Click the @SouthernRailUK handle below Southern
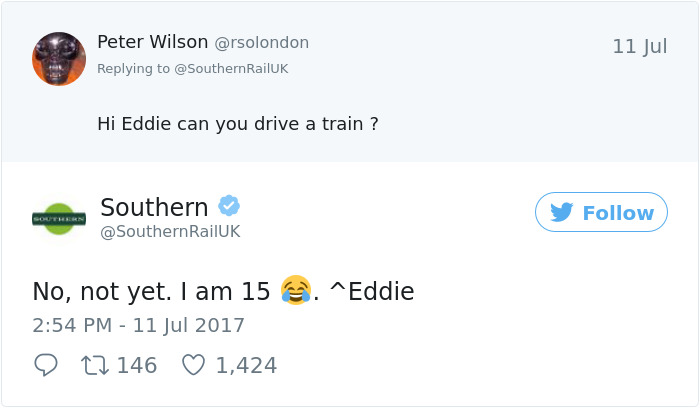700x408 pixels. pyautogui.click(x=170, y=232)
